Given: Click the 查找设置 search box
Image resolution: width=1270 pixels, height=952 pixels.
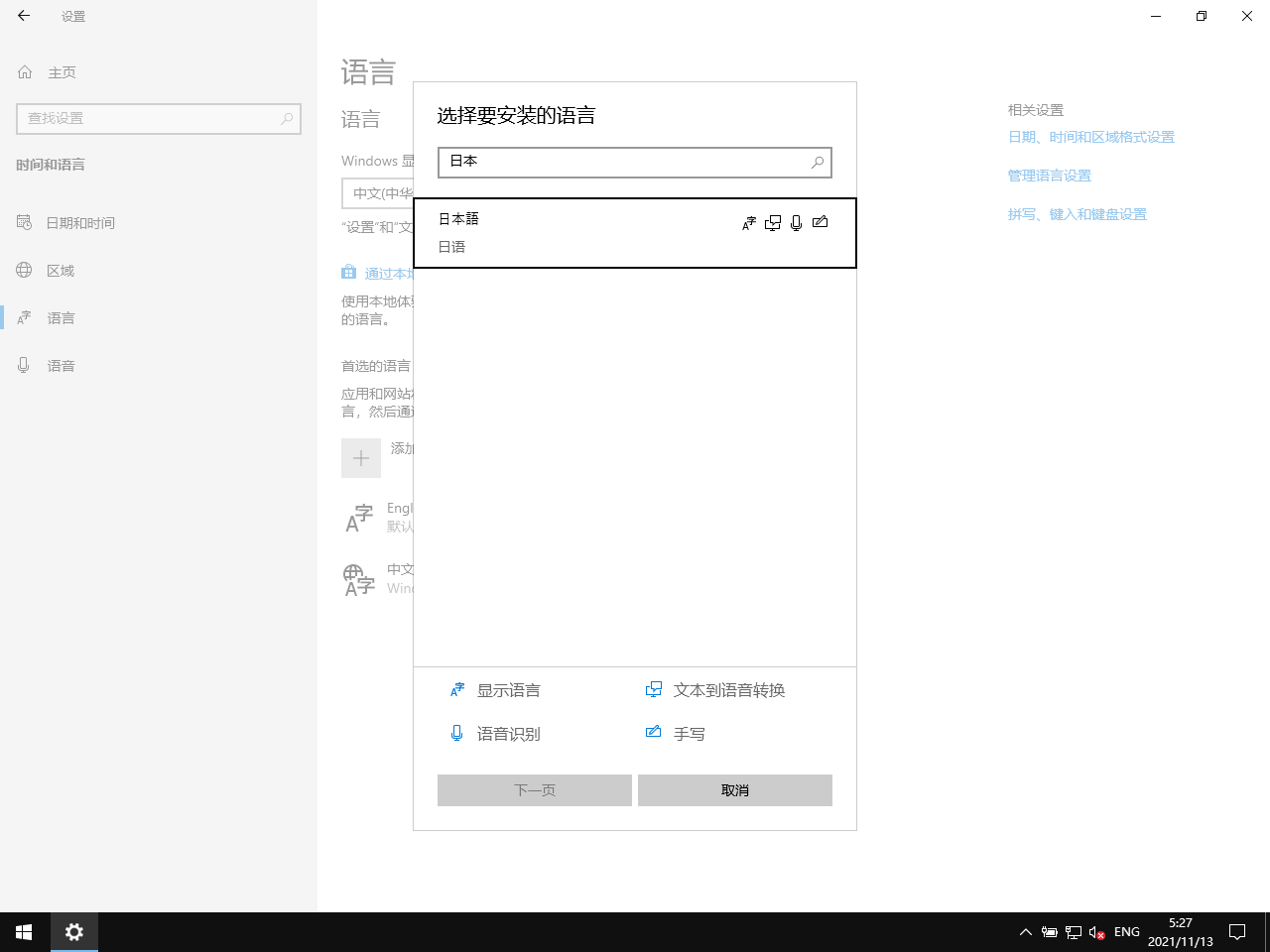Looking at the screenshot, I should pos(149,118).
